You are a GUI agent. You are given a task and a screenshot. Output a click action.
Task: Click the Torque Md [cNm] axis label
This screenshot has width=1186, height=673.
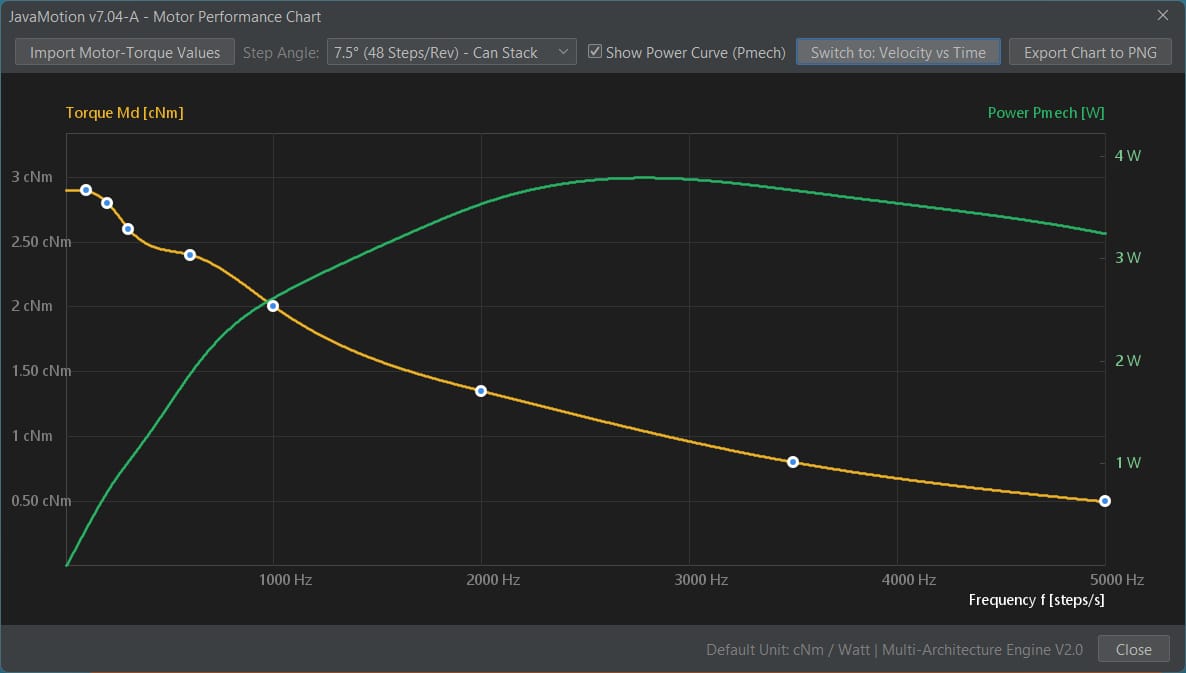124,113
